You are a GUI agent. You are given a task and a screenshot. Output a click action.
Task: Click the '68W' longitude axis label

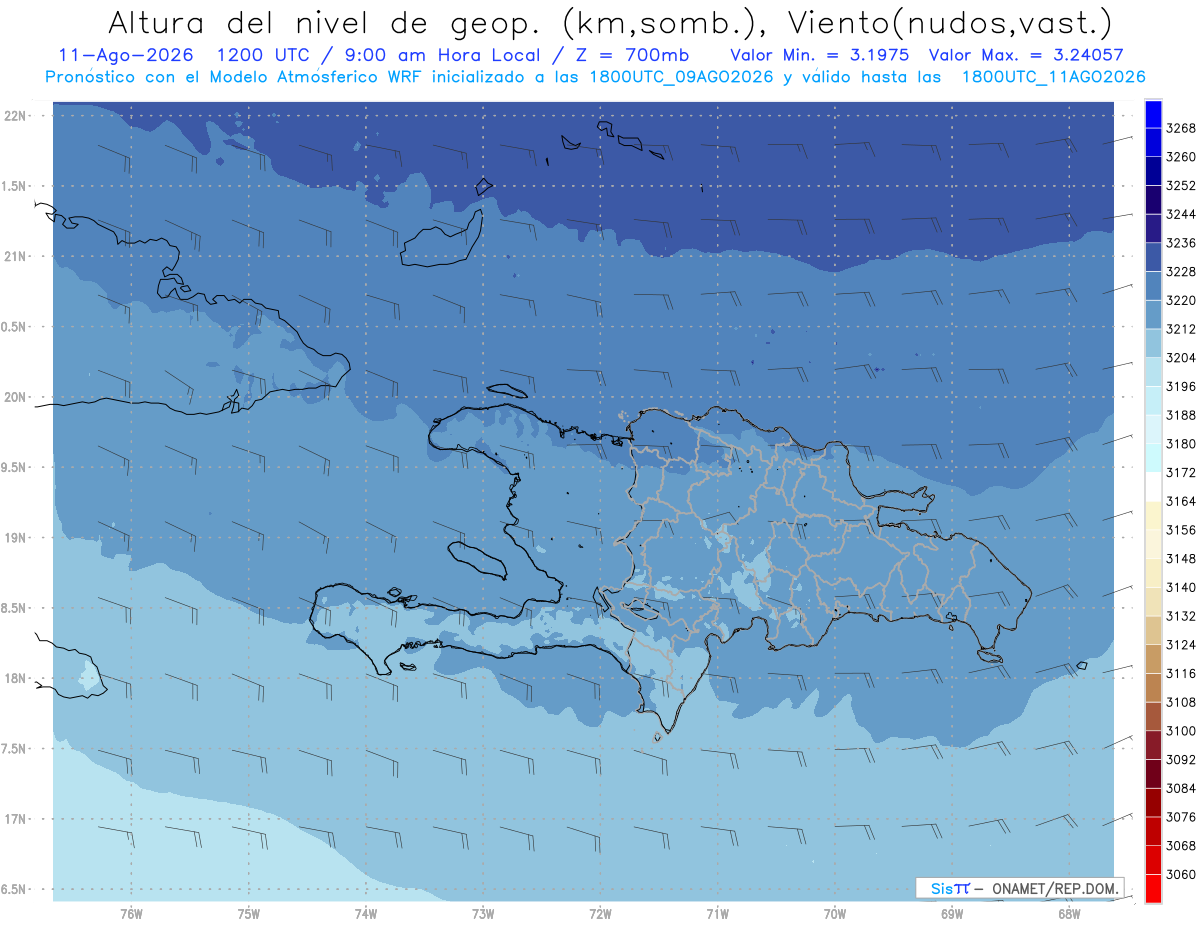(x=1069, y=913)
